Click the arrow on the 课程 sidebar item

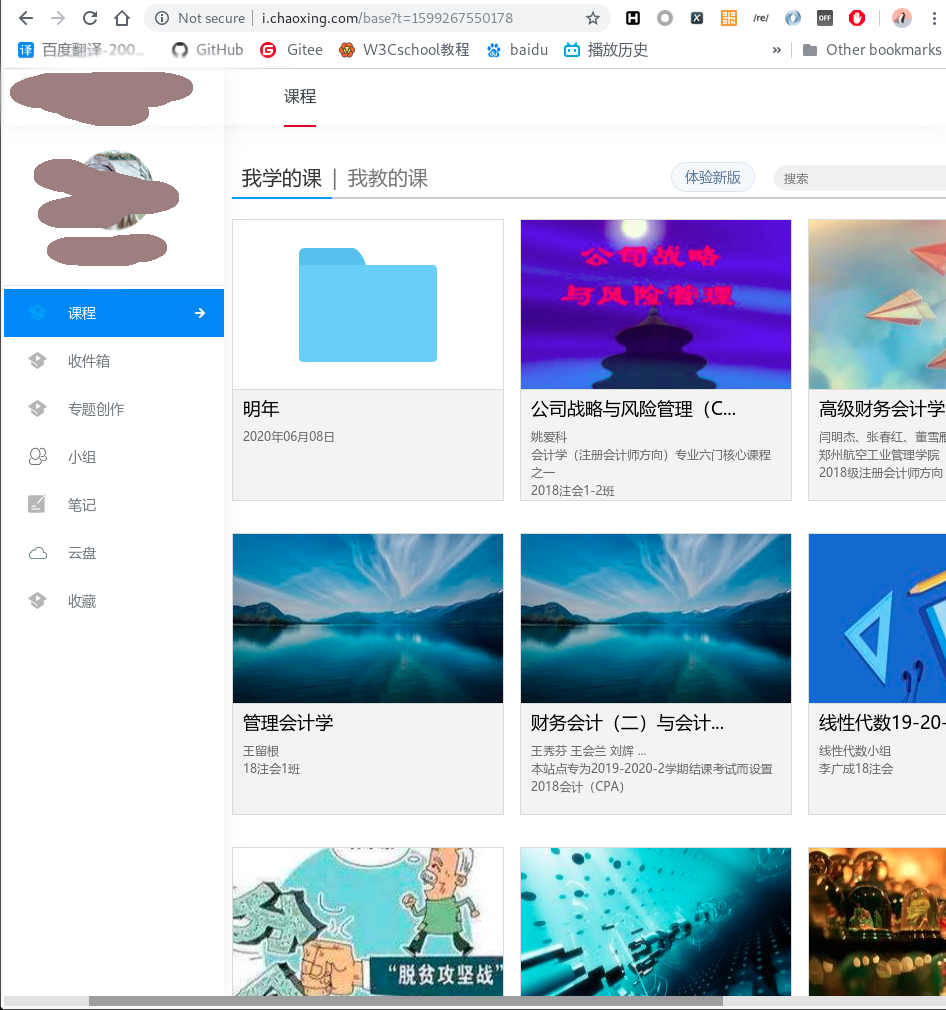(200, 313)
